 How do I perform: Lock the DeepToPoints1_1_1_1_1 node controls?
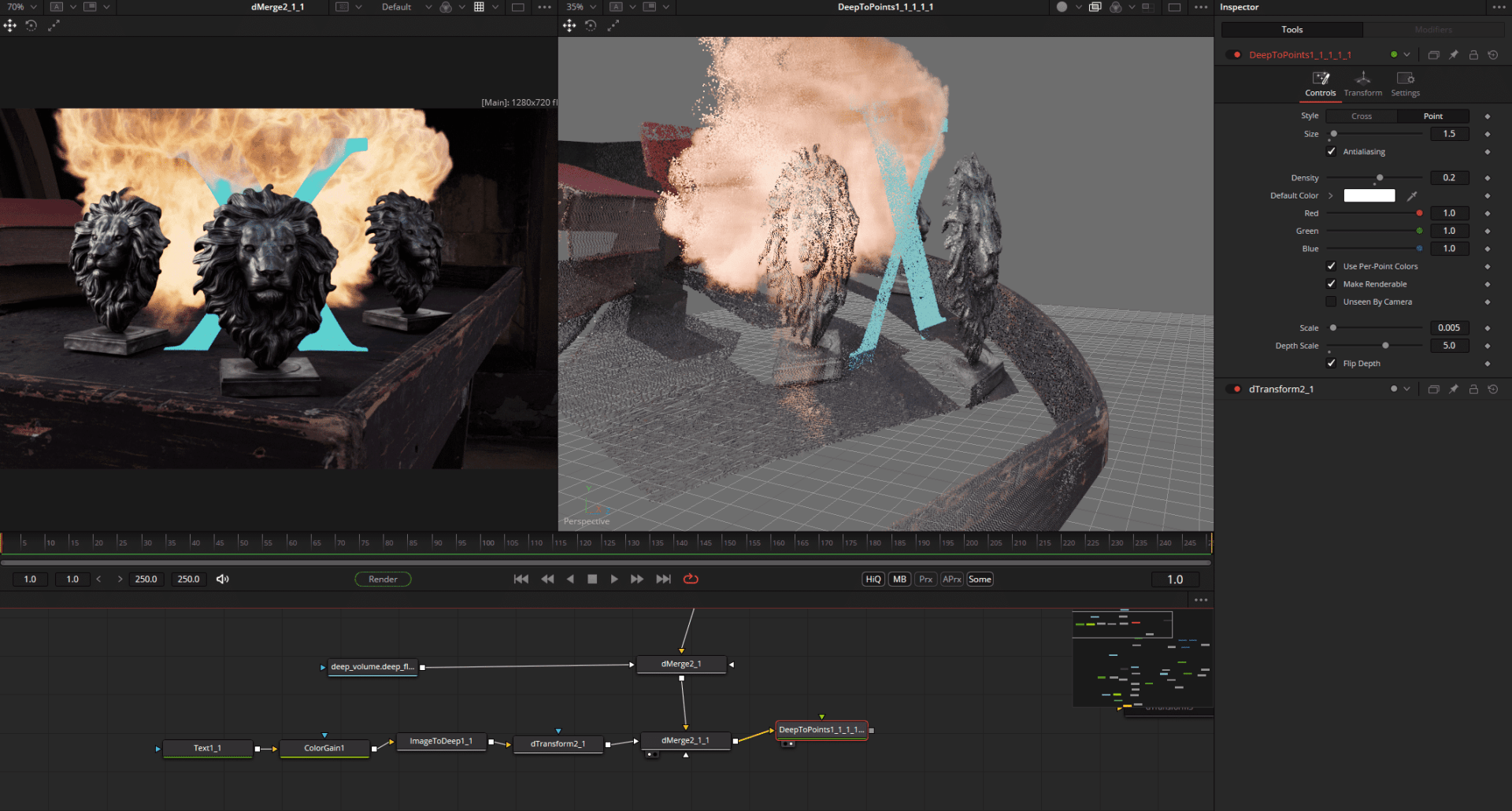click(x=1473, y=54)
